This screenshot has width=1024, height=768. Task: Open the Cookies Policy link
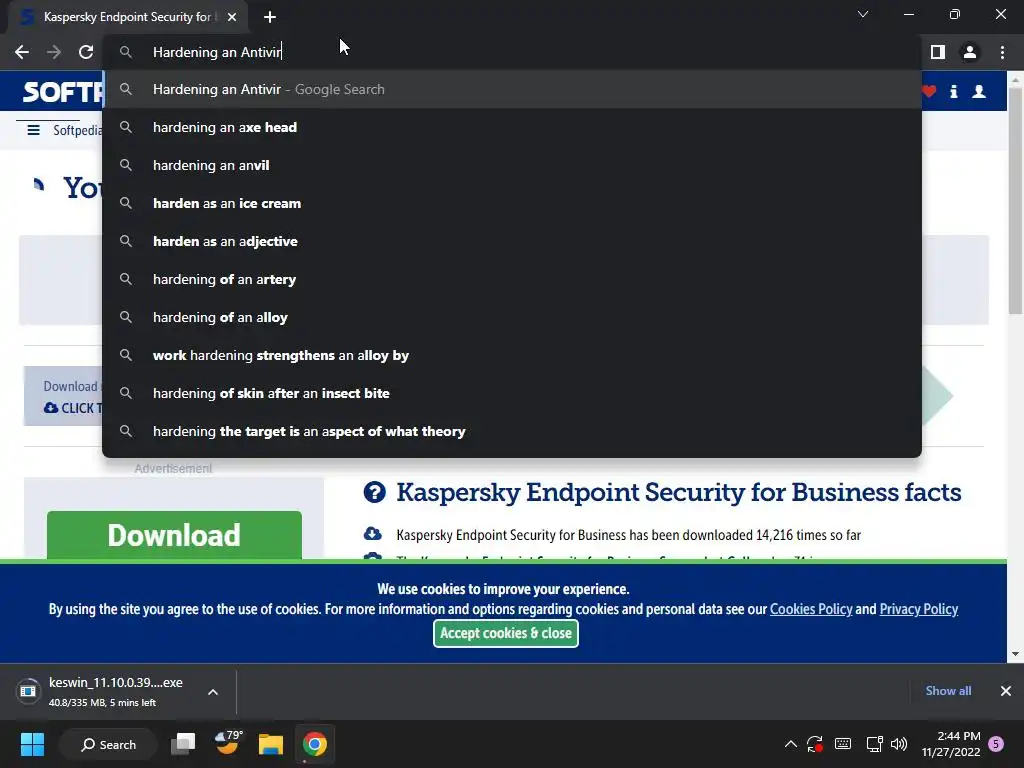pyautogui.click(x=811, y=609)
